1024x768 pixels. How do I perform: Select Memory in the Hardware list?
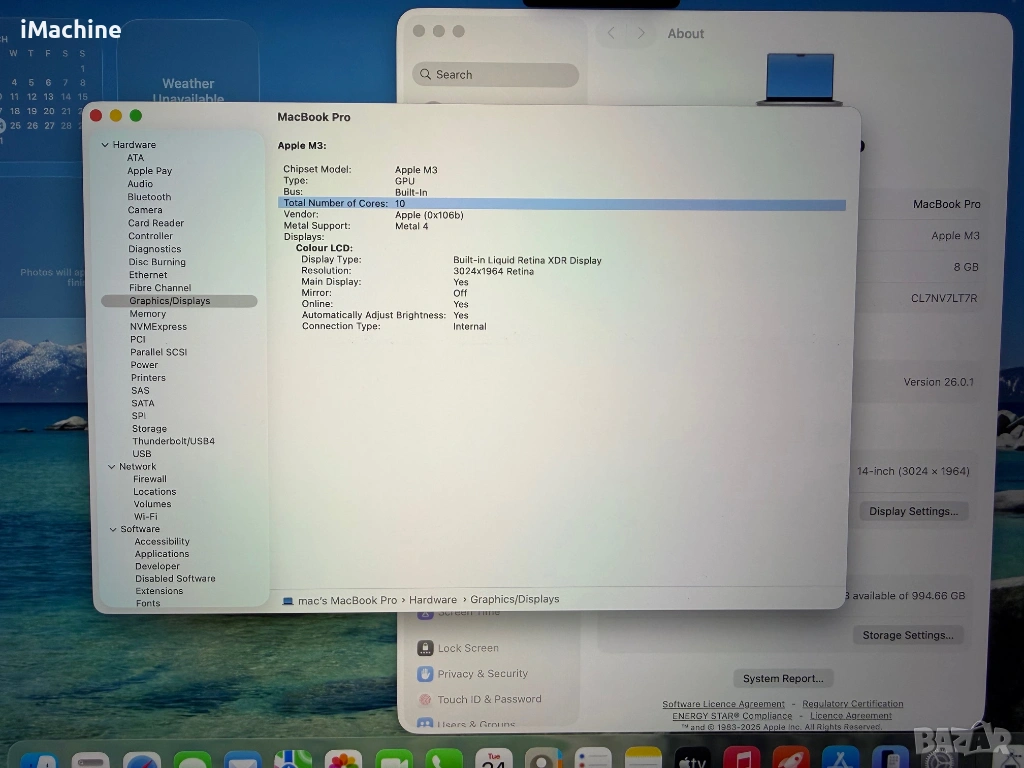[147, 314]
